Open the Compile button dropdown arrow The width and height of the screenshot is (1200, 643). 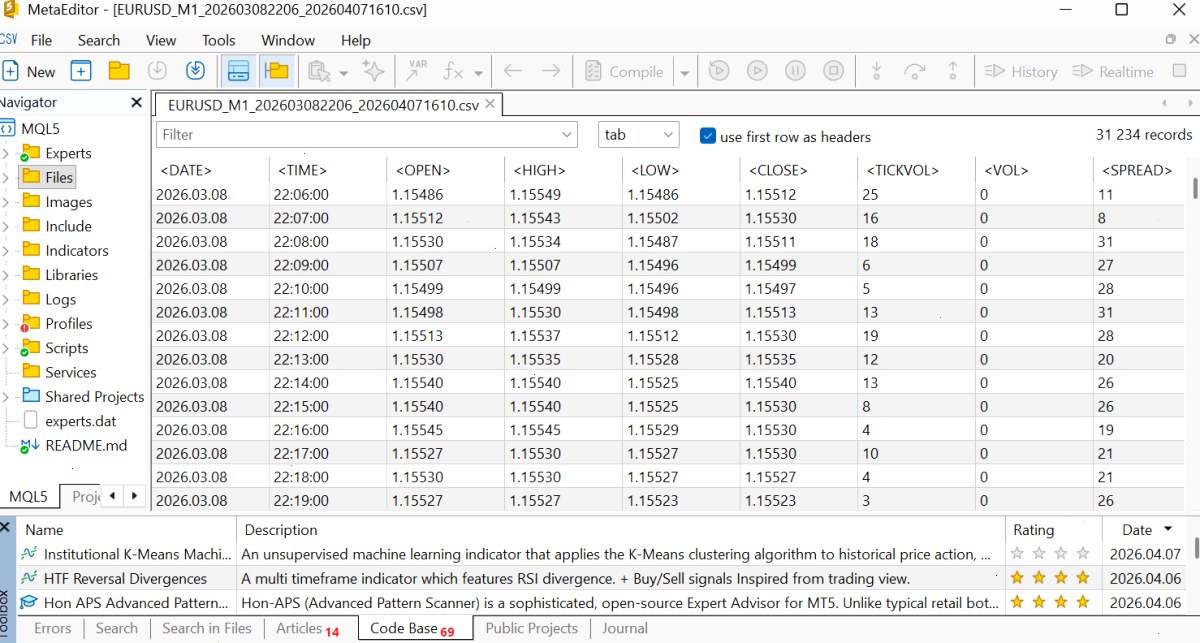pos(685,72)
